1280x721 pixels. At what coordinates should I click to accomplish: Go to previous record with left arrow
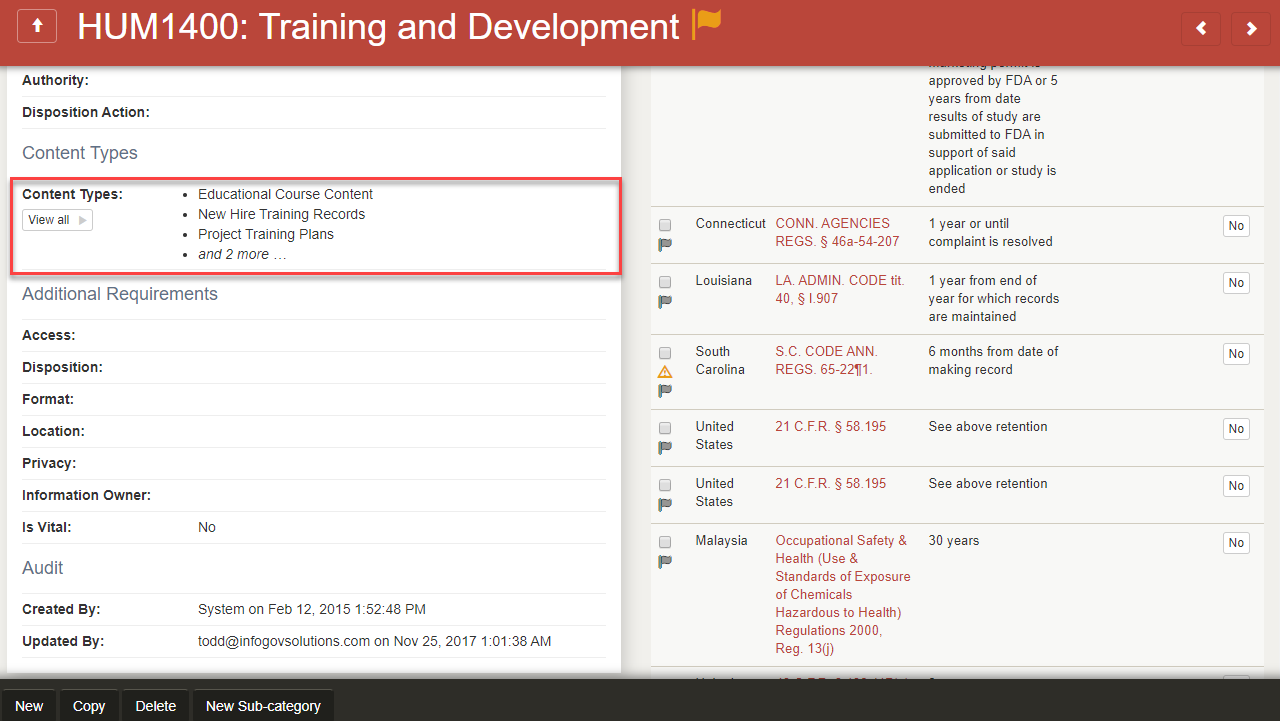pos(1201,29)
